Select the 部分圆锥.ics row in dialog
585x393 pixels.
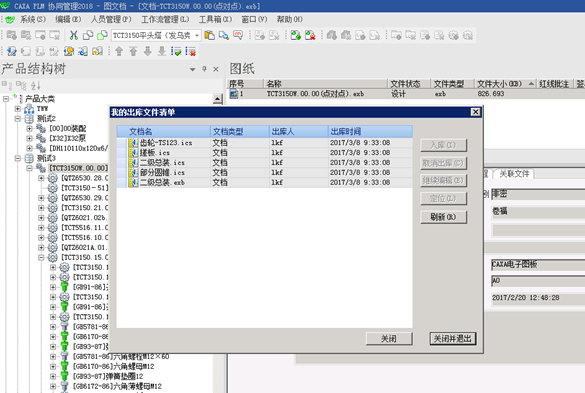click(x=265, y=172)
